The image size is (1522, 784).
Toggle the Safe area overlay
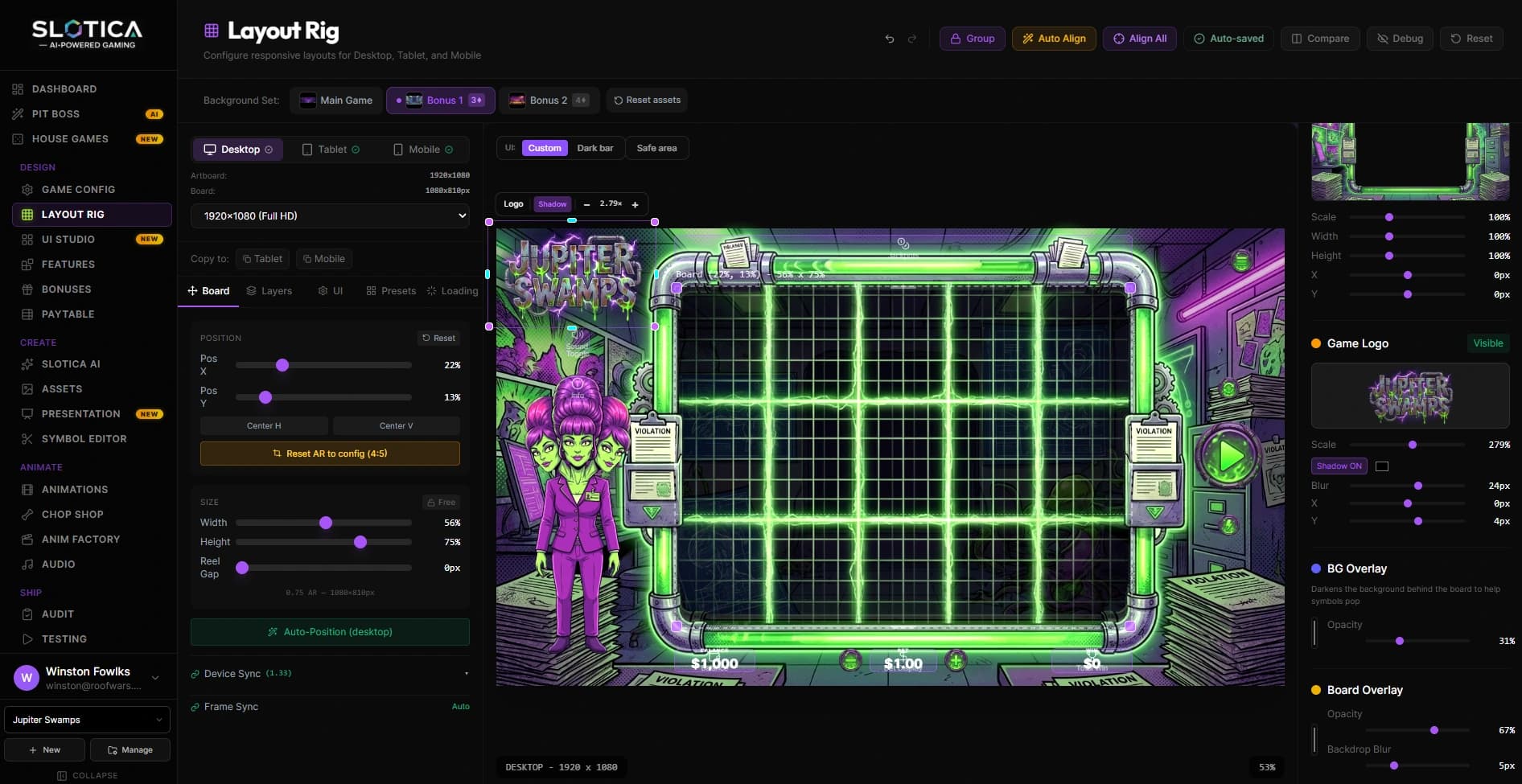click(x=656, y=148)
